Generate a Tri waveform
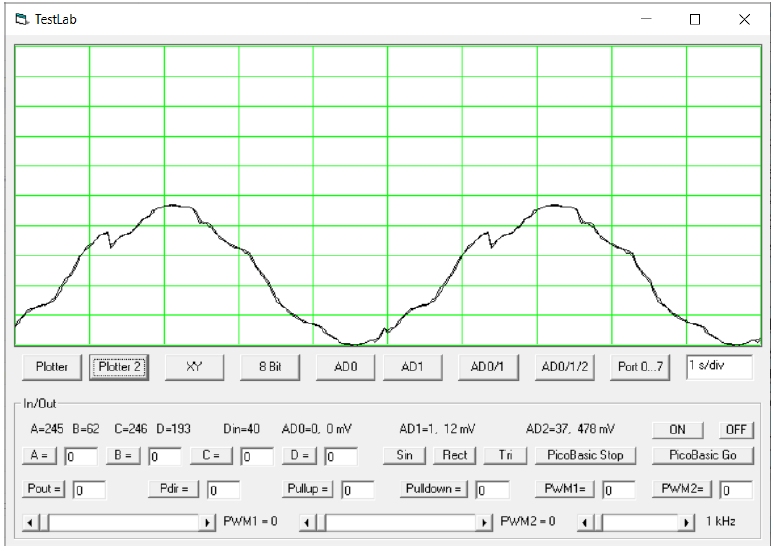The image size is (774, 551). (x=504, y=456)
